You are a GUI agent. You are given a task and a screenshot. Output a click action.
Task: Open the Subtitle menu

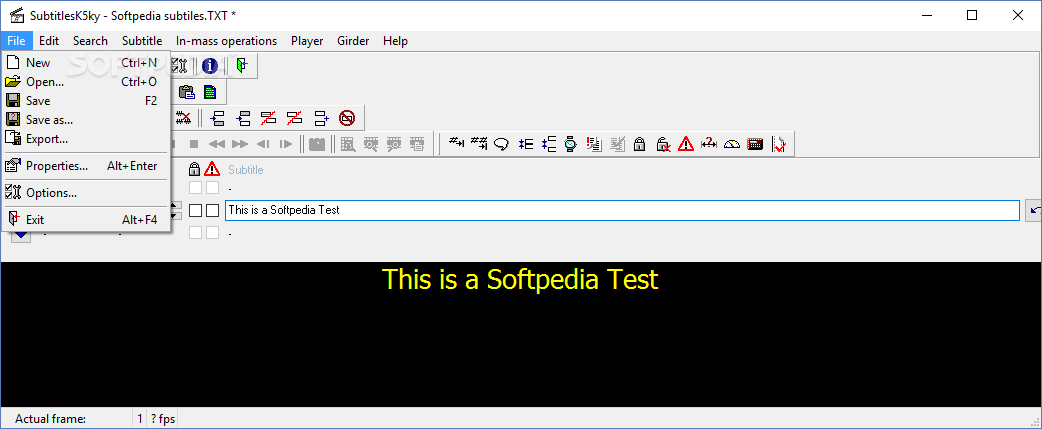coord(142,41)
